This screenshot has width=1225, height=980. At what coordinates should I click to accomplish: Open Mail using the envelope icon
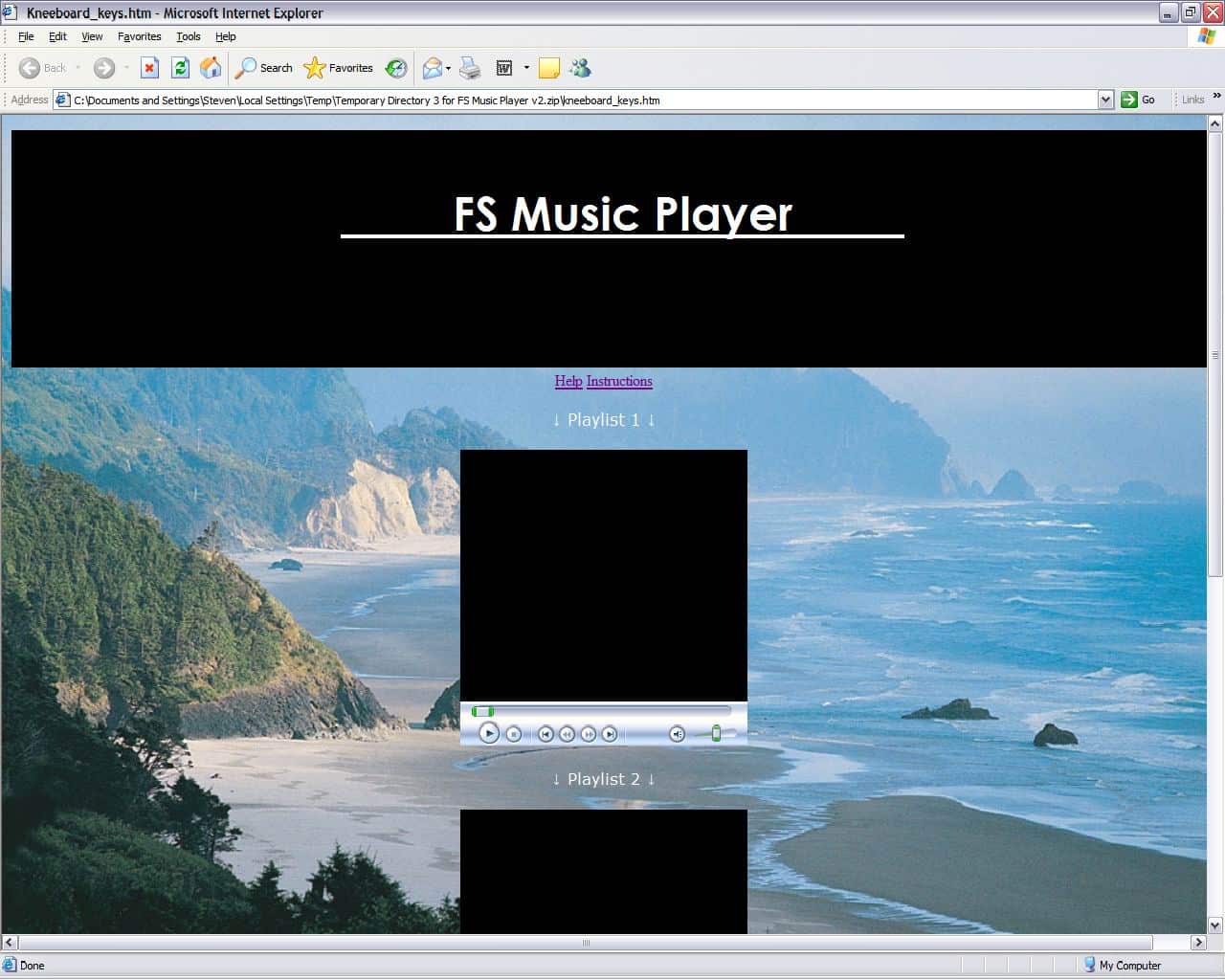coord(431,68)
